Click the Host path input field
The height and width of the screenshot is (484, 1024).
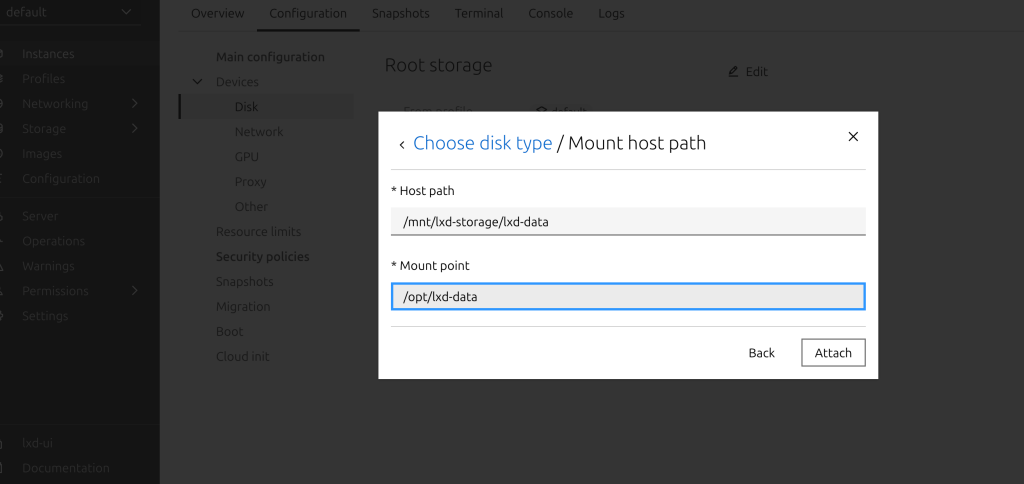[x=627, y=222]
